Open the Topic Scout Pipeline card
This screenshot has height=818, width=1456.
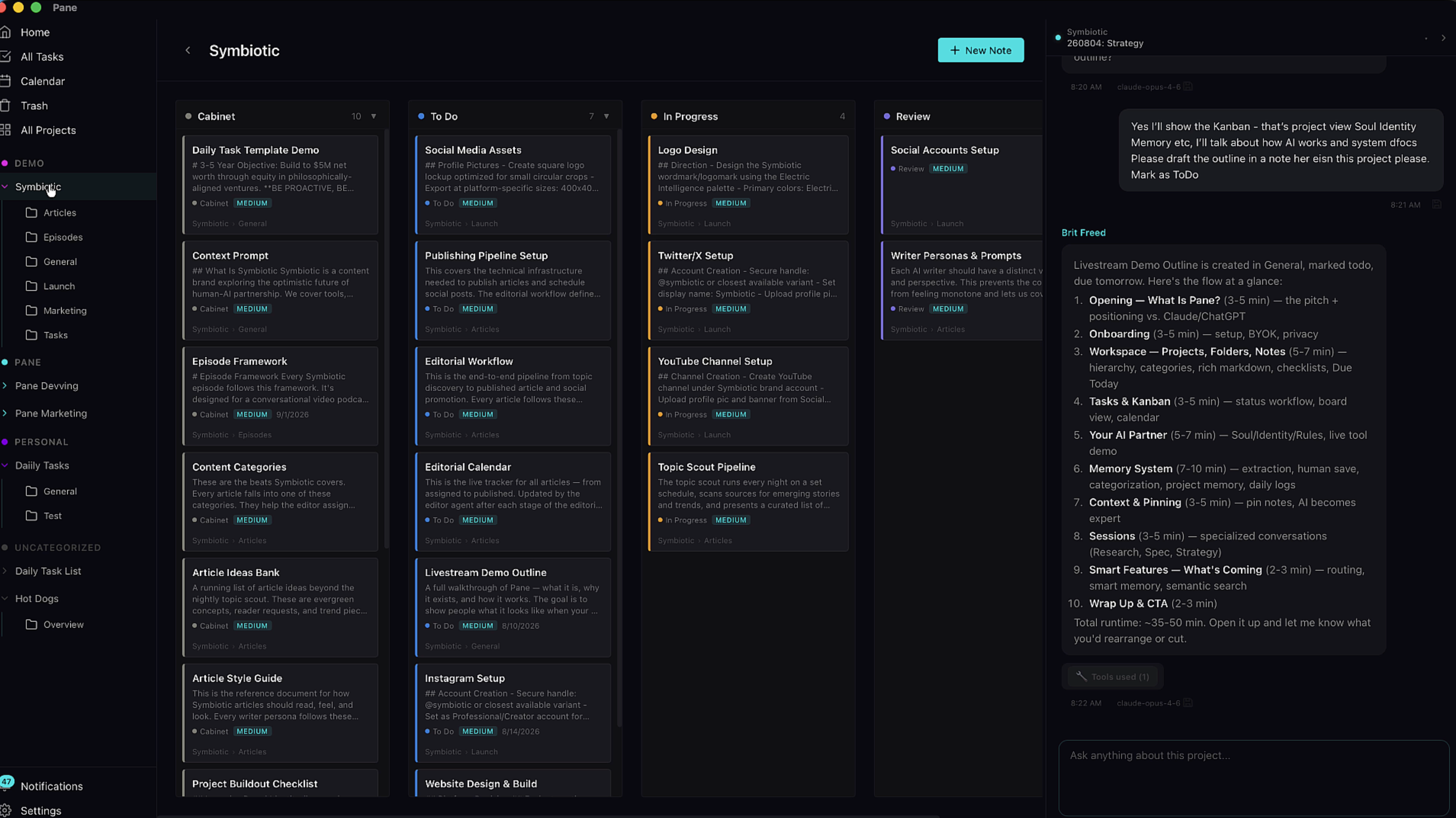point(748,502)
